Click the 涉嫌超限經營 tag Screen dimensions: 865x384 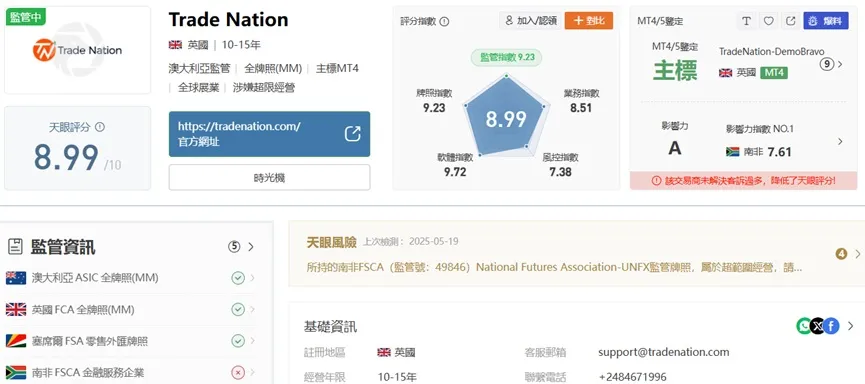point(264,88)
